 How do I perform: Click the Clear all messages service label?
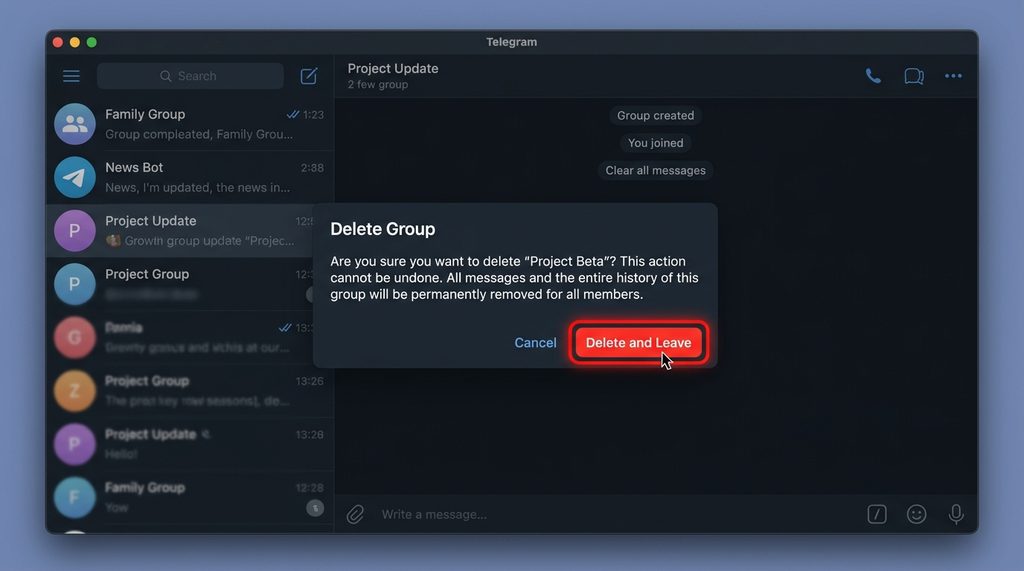655,171
